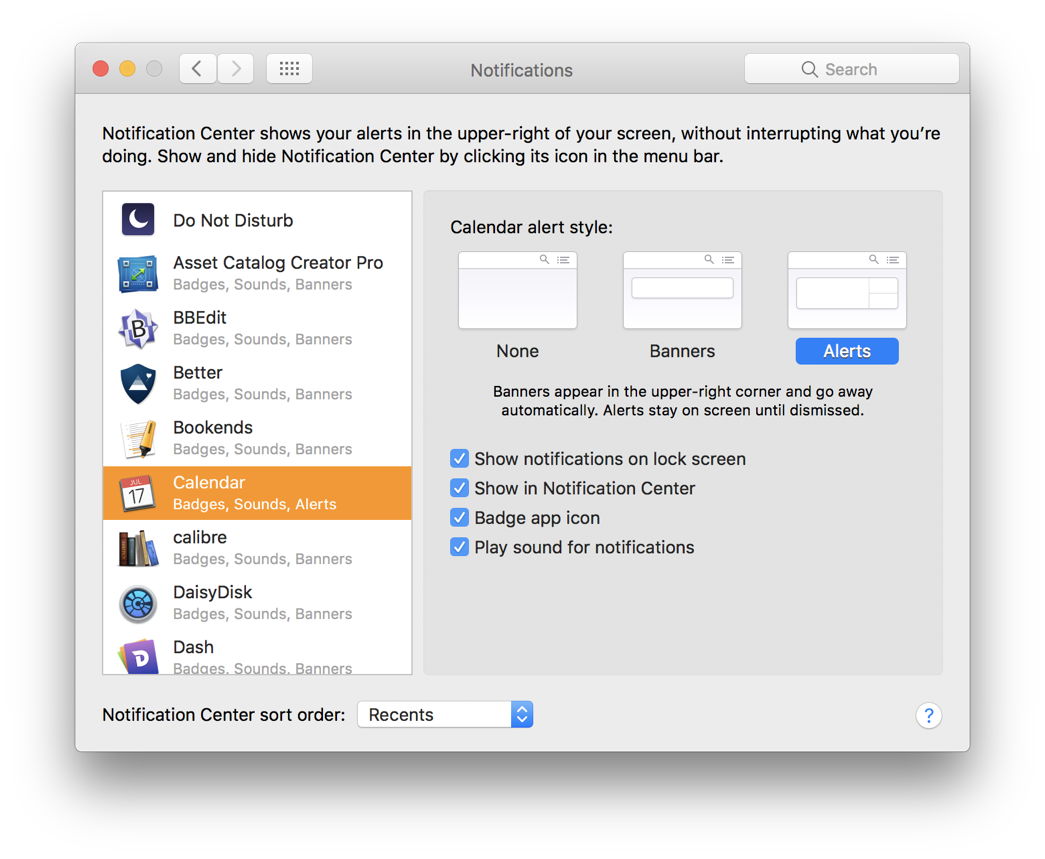Uncheck "Show in Notification Center"
This screenshot has width=1045, height=859.
(x=459, y=488)
